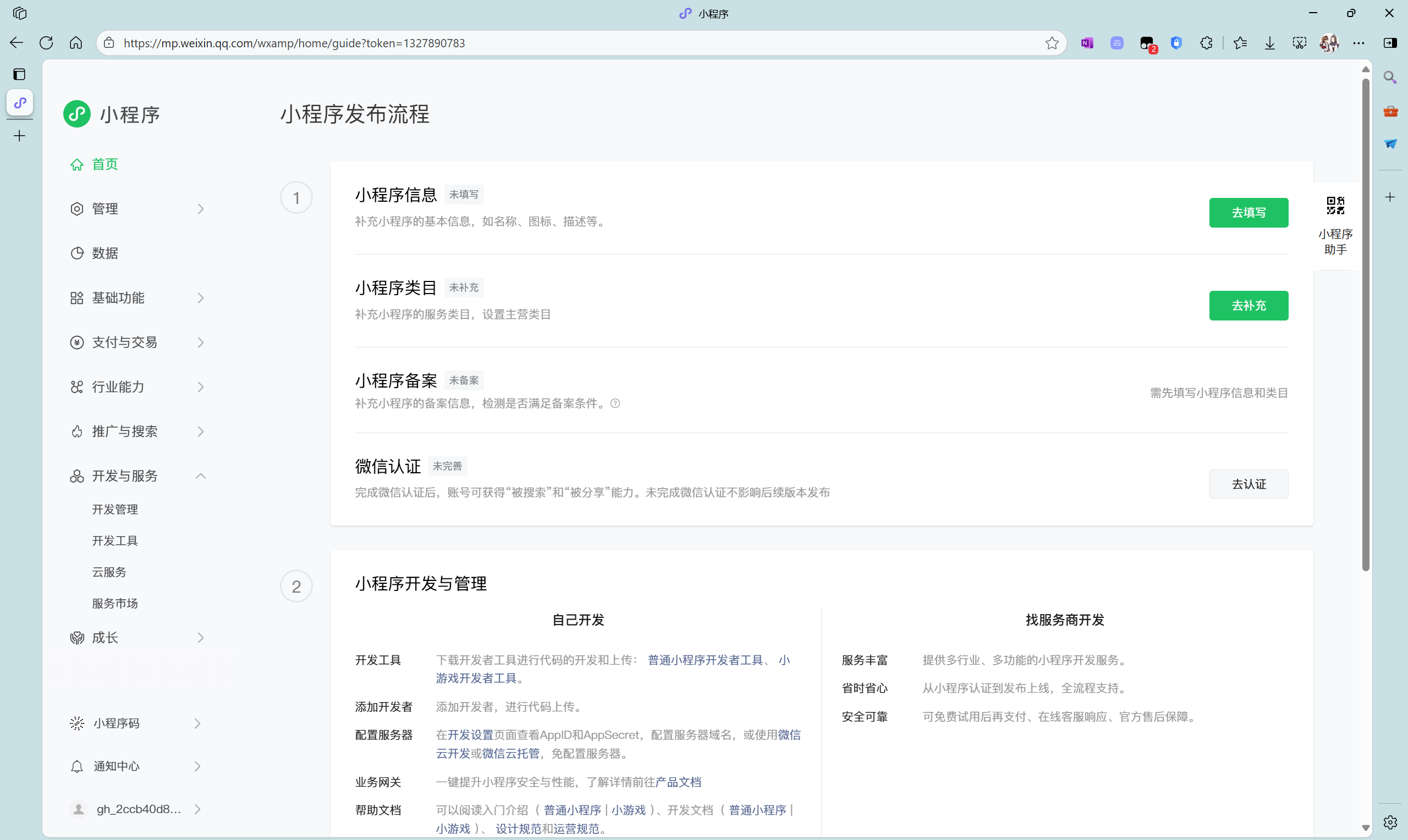Click the 小程序 green logo
The height and width of the screenshot is (840, 1408).
point(77,114)
